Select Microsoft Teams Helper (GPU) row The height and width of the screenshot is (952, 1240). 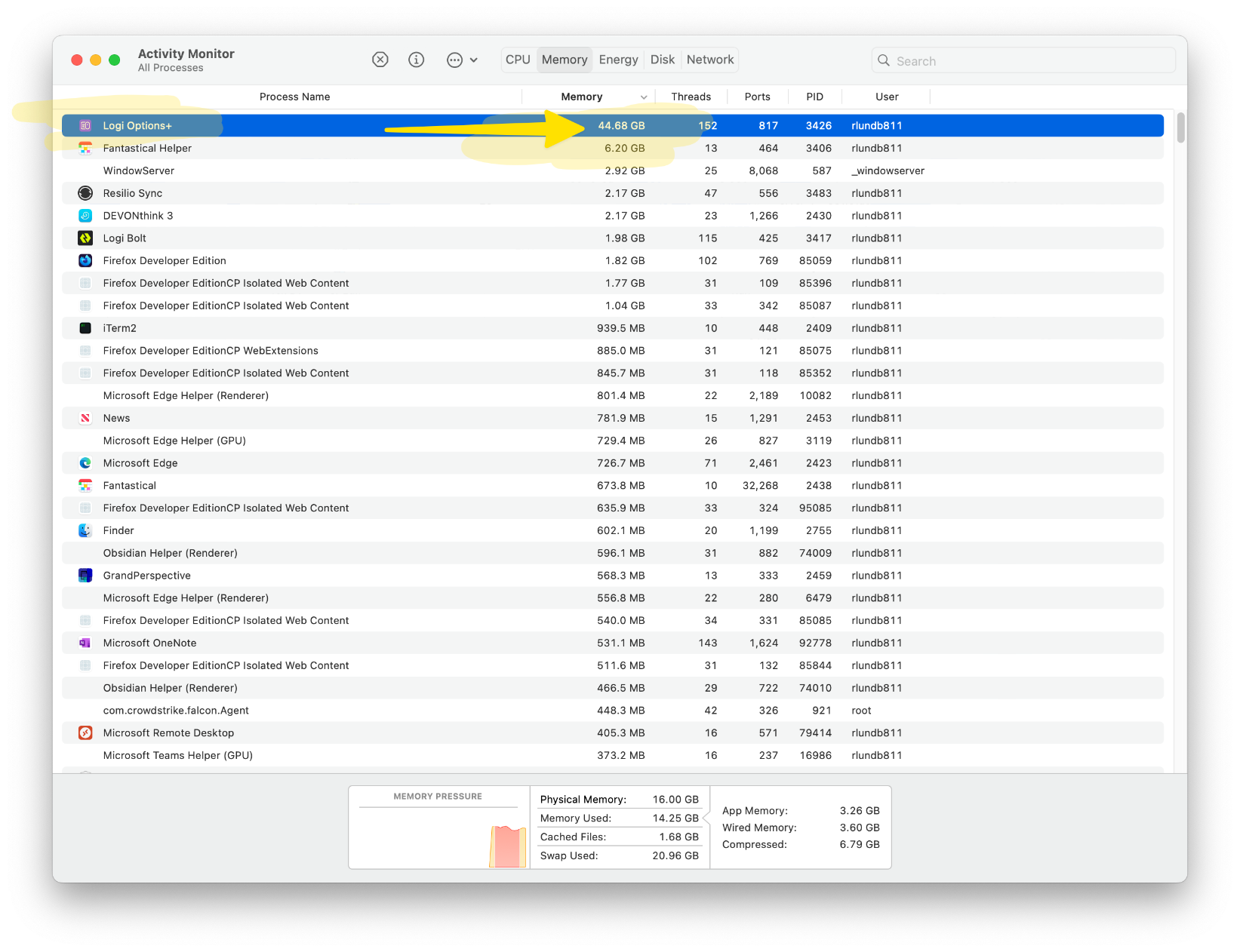coord(613,756)
